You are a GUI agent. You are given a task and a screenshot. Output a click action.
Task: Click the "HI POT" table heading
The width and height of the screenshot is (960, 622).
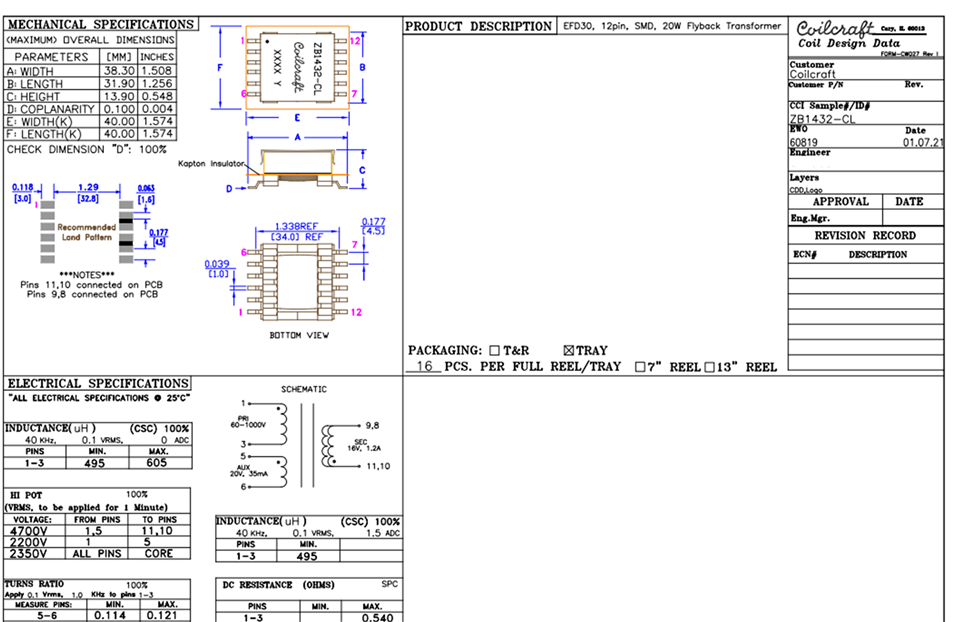coord(26,495)
